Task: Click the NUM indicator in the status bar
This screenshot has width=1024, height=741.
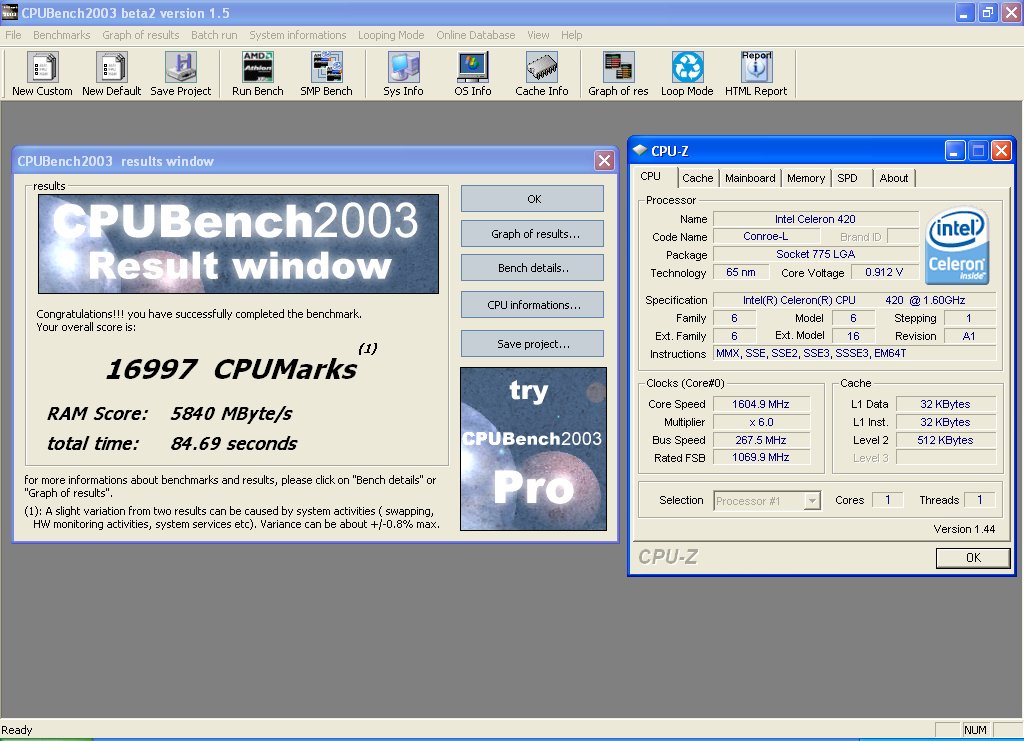Action: coord(975,730)
